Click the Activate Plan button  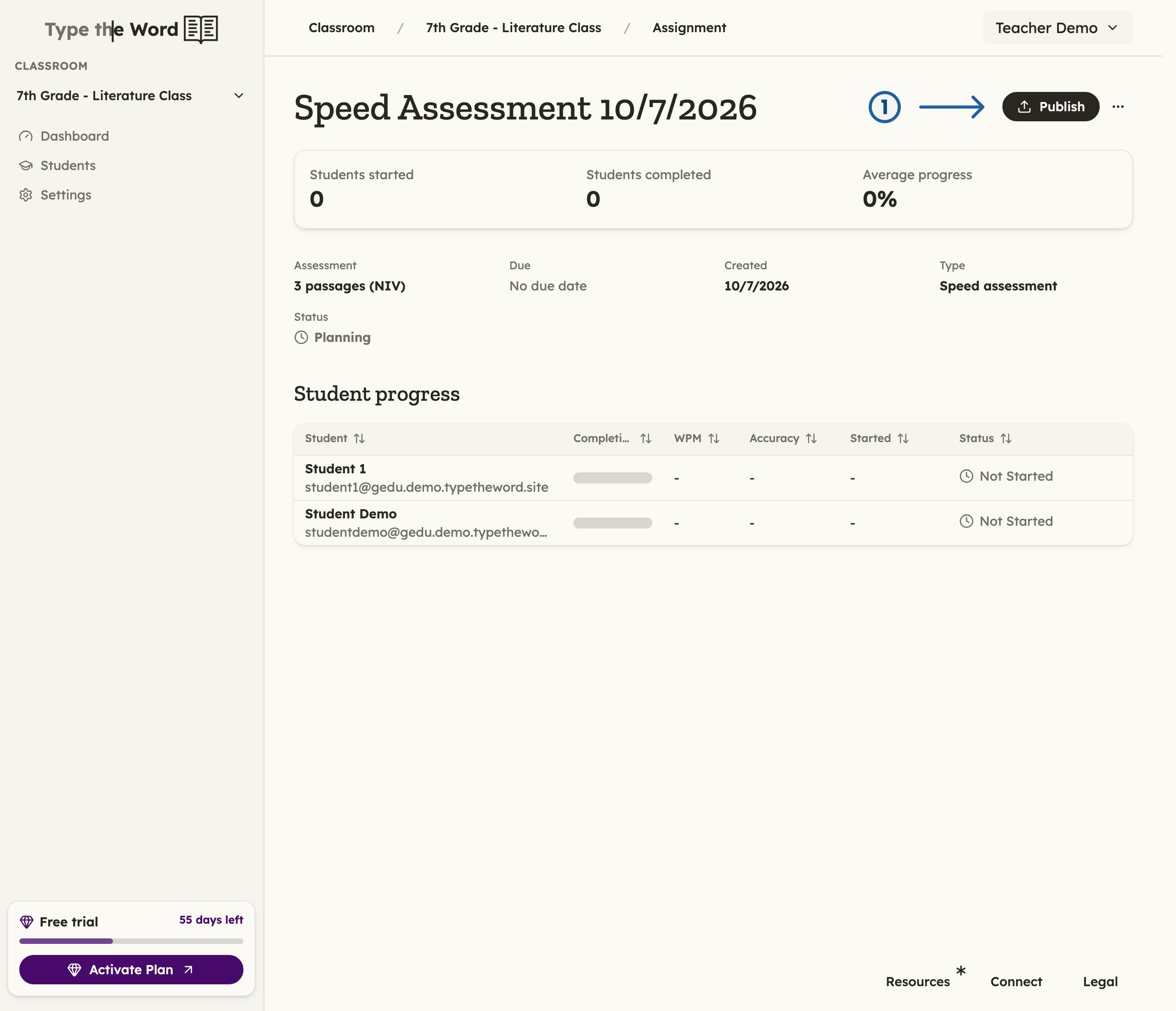coord(131,970)
